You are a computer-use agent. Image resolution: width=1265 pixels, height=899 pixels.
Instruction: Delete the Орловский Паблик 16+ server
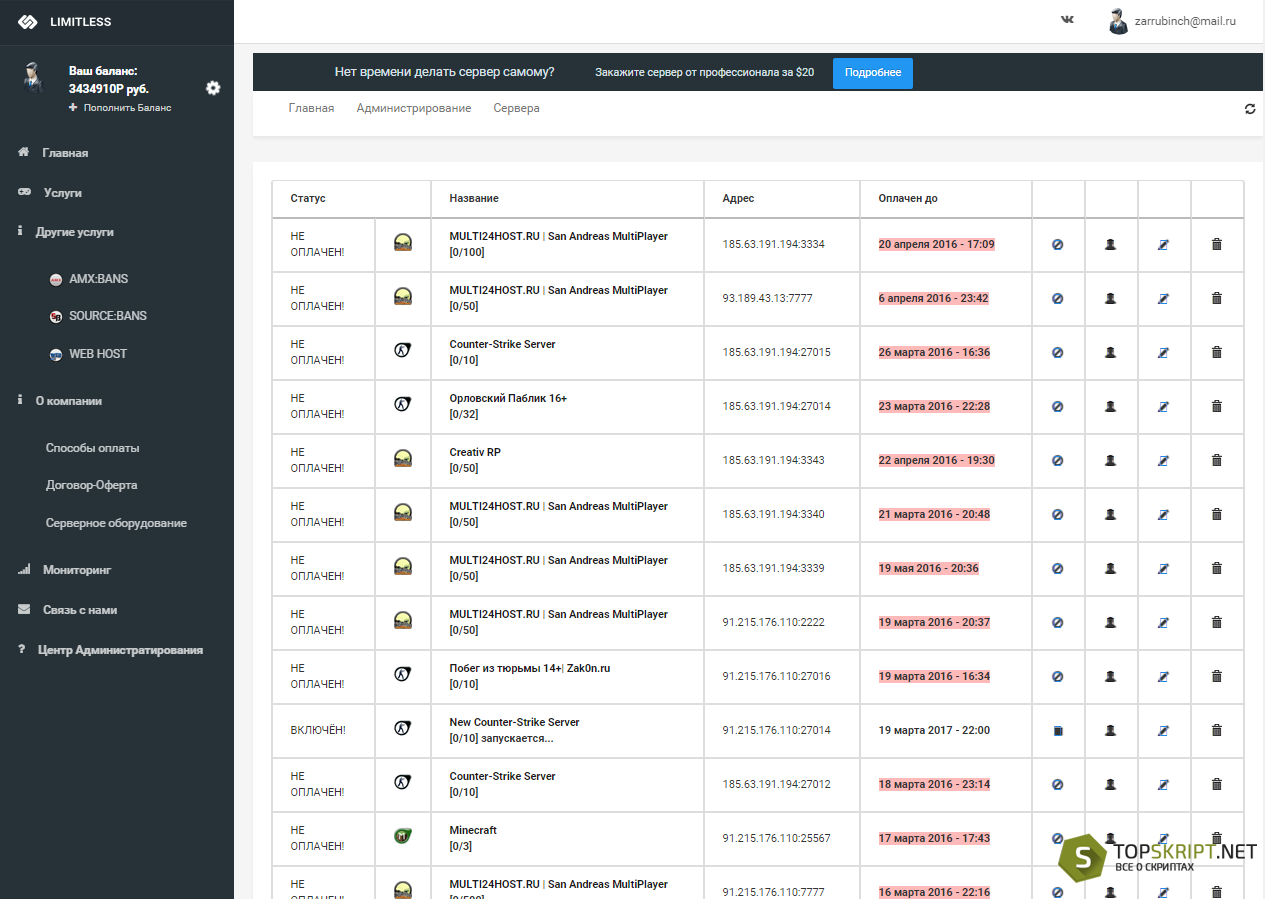coord(1216,406)
